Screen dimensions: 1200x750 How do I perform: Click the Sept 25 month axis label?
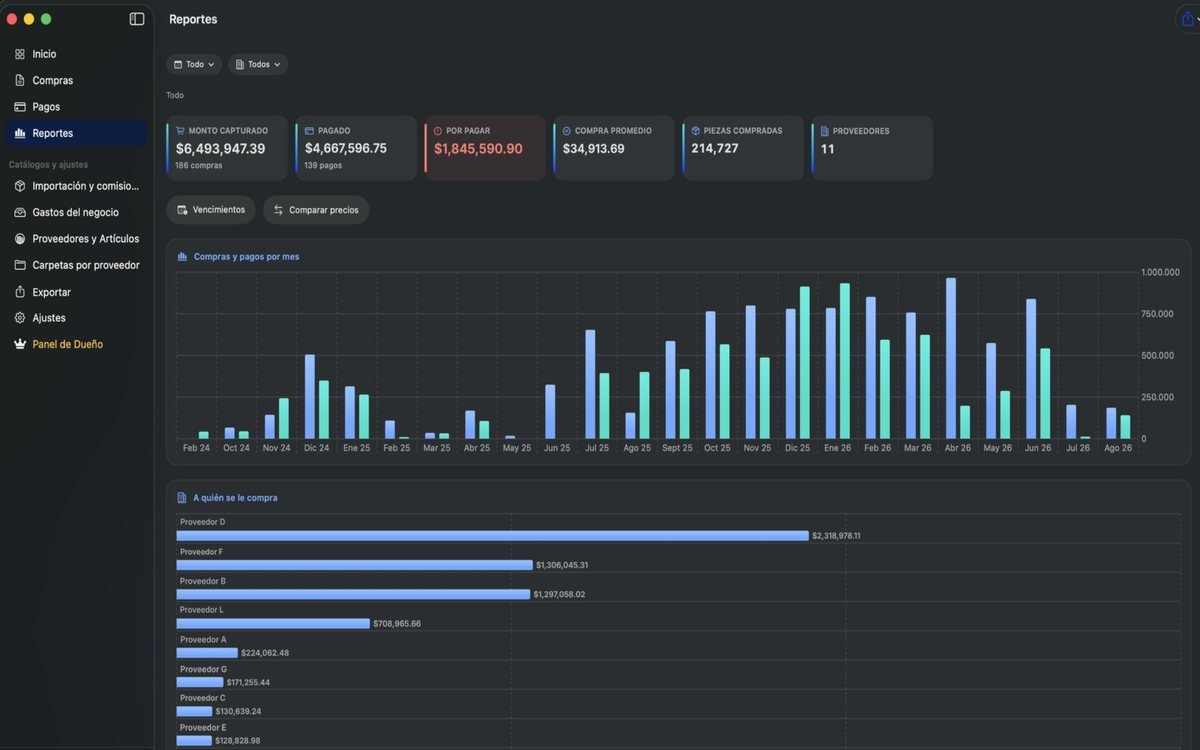(x=677, y=448)
